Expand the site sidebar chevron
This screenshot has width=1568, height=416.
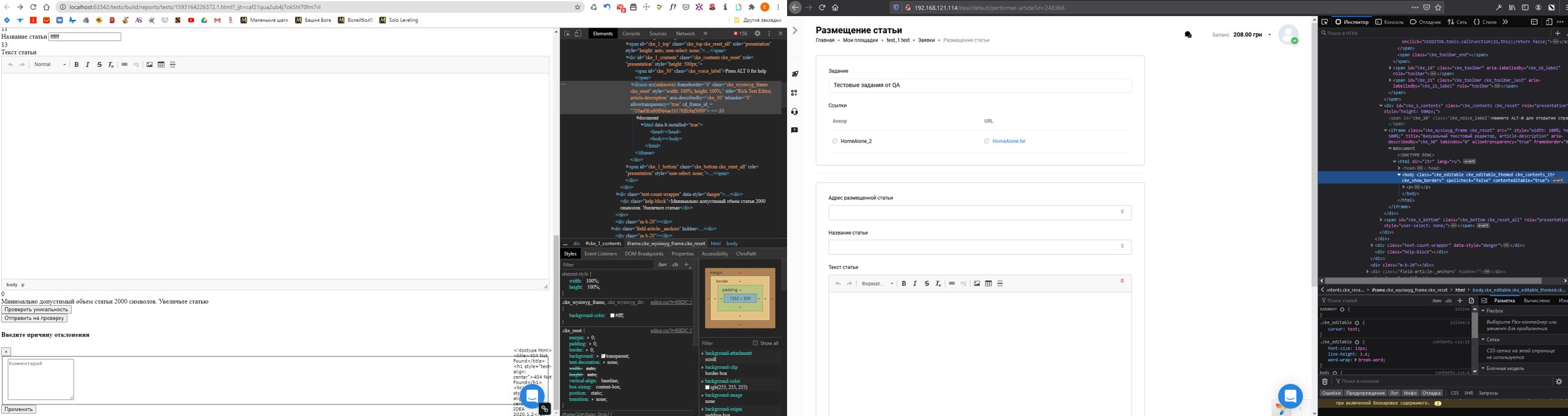[x=794, y=31]
